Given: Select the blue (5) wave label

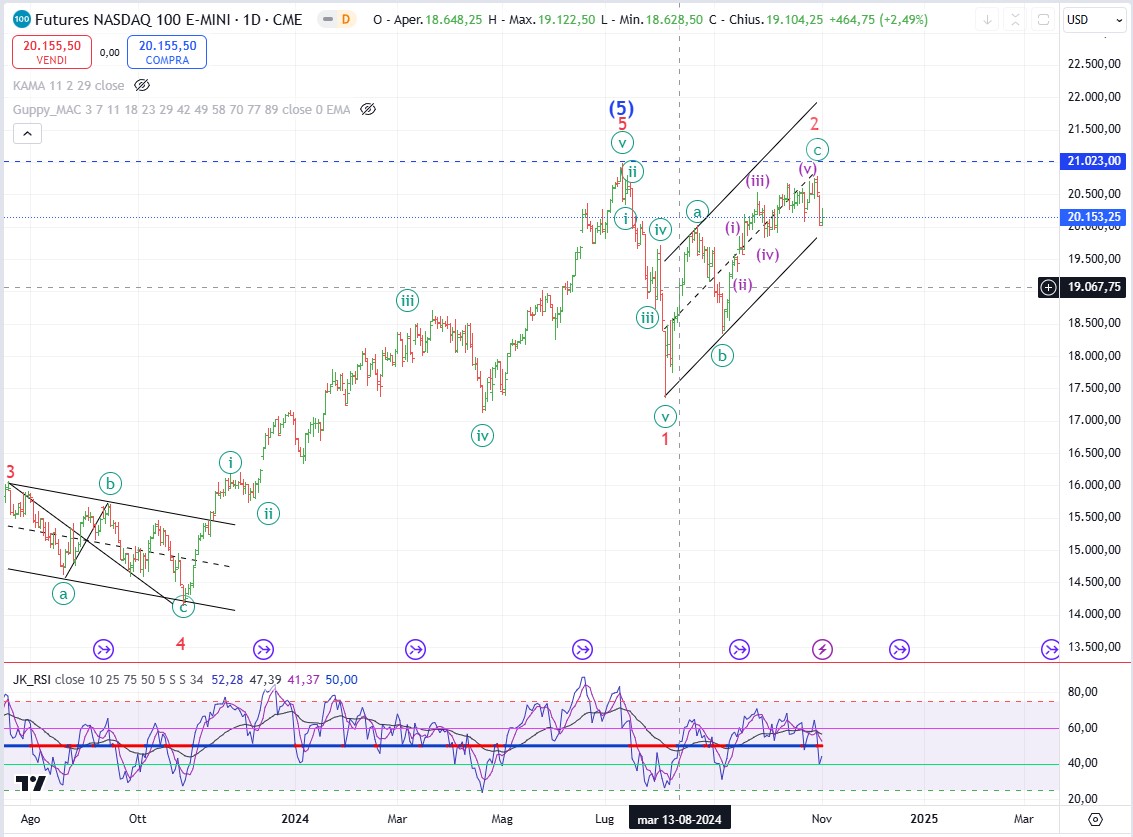Looking at the screenshot, I should click(621, 108).
